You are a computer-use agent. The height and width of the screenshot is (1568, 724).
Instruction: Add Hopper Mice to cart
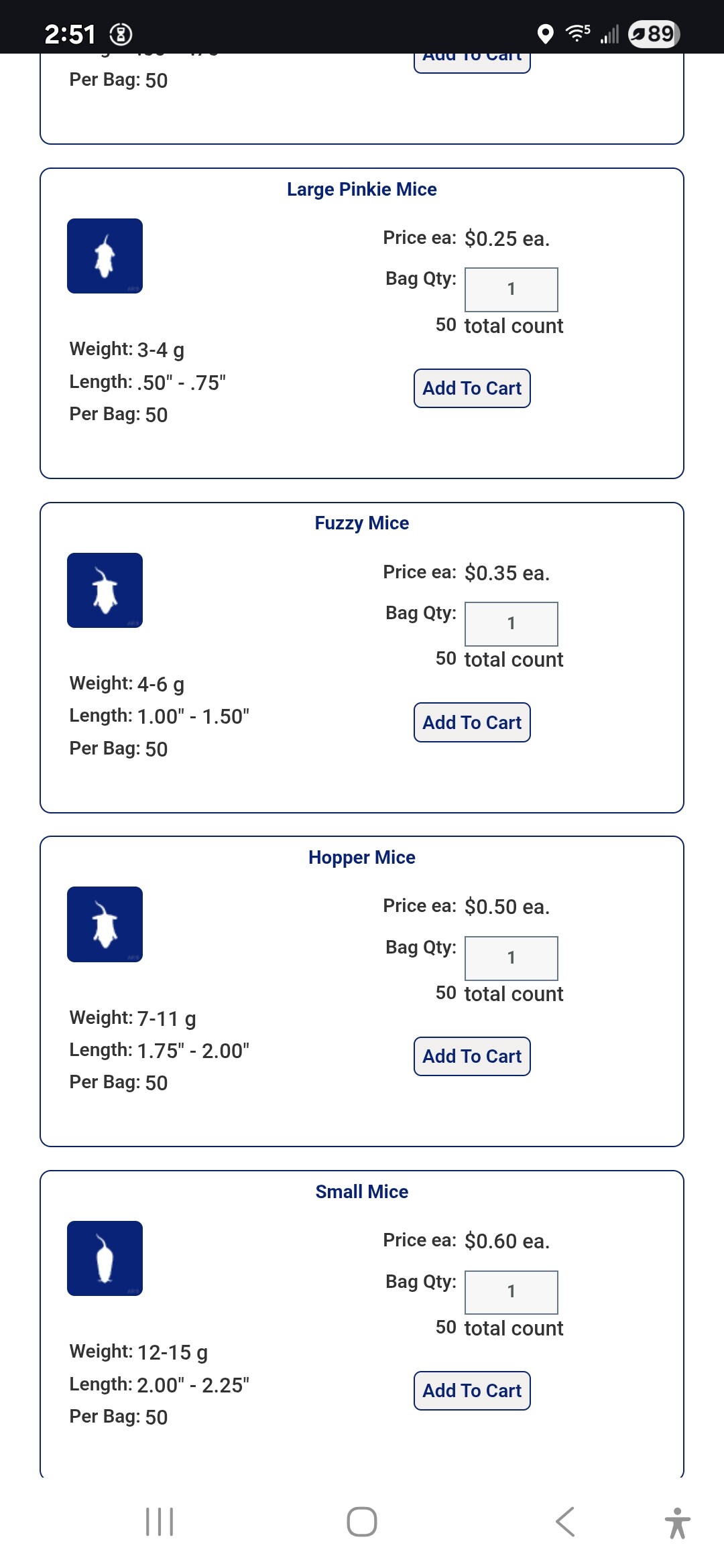pos(472,1056)
